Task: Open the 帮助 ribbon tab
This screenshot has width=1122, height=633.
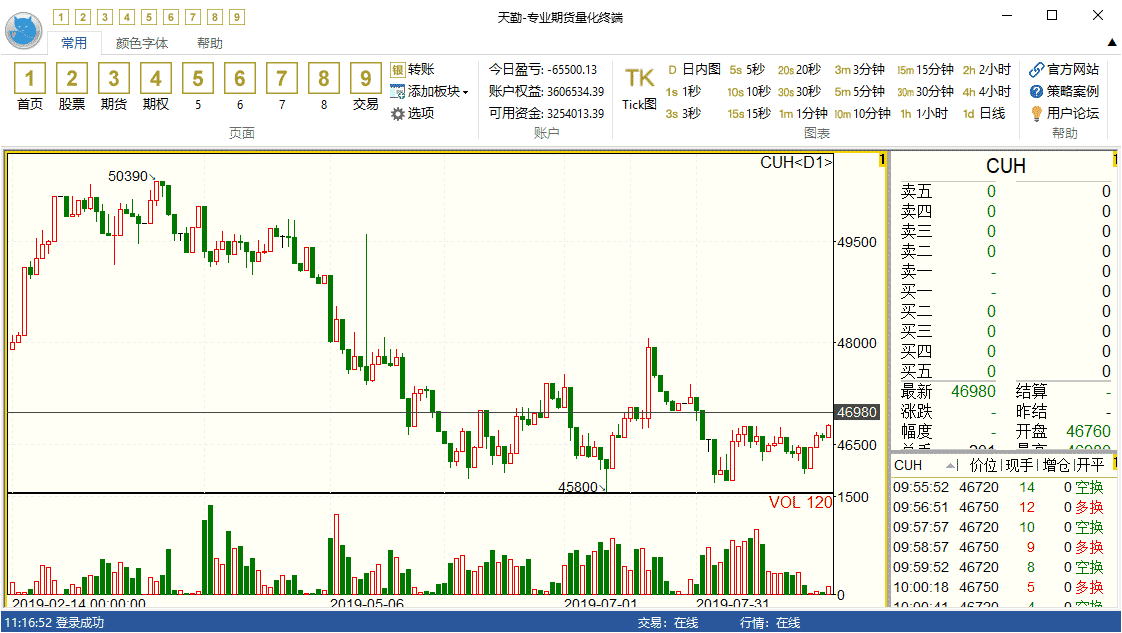Action: 210,43
